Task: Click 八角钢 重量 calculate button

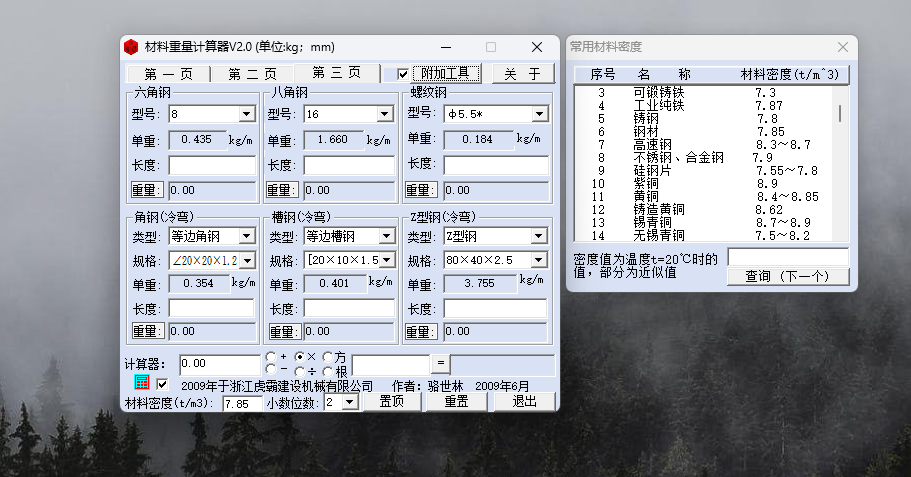Action: point(282,190)
